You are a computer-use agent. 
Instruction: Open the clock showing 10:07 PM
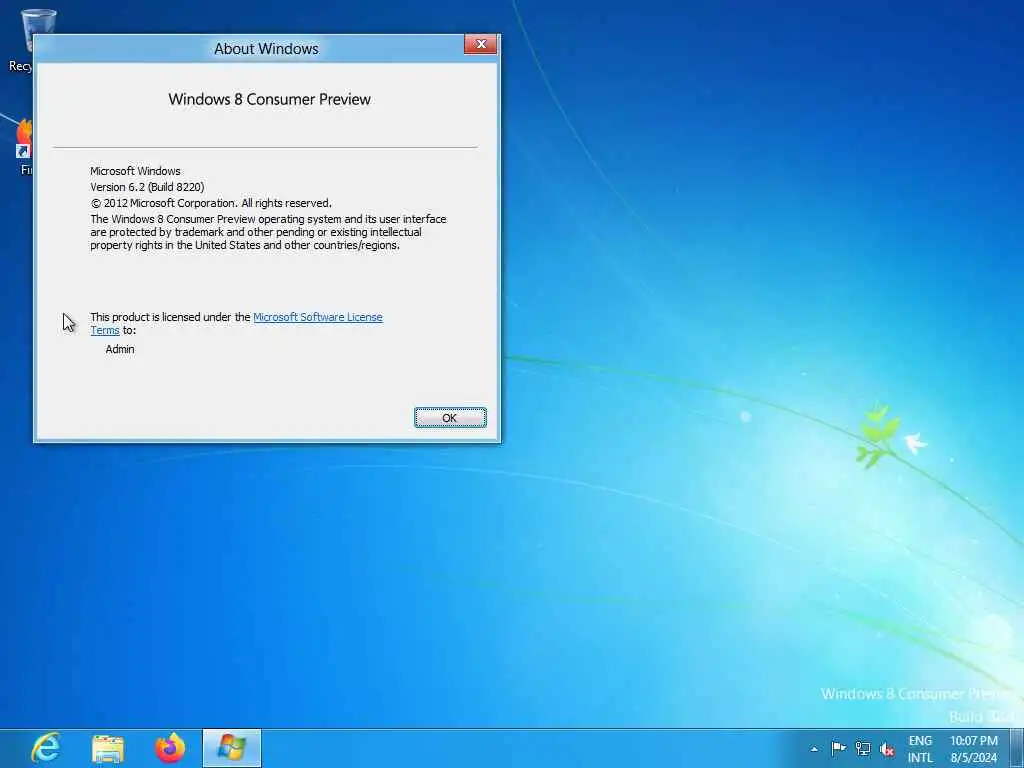pyautogui.click(x=974, y=749)
